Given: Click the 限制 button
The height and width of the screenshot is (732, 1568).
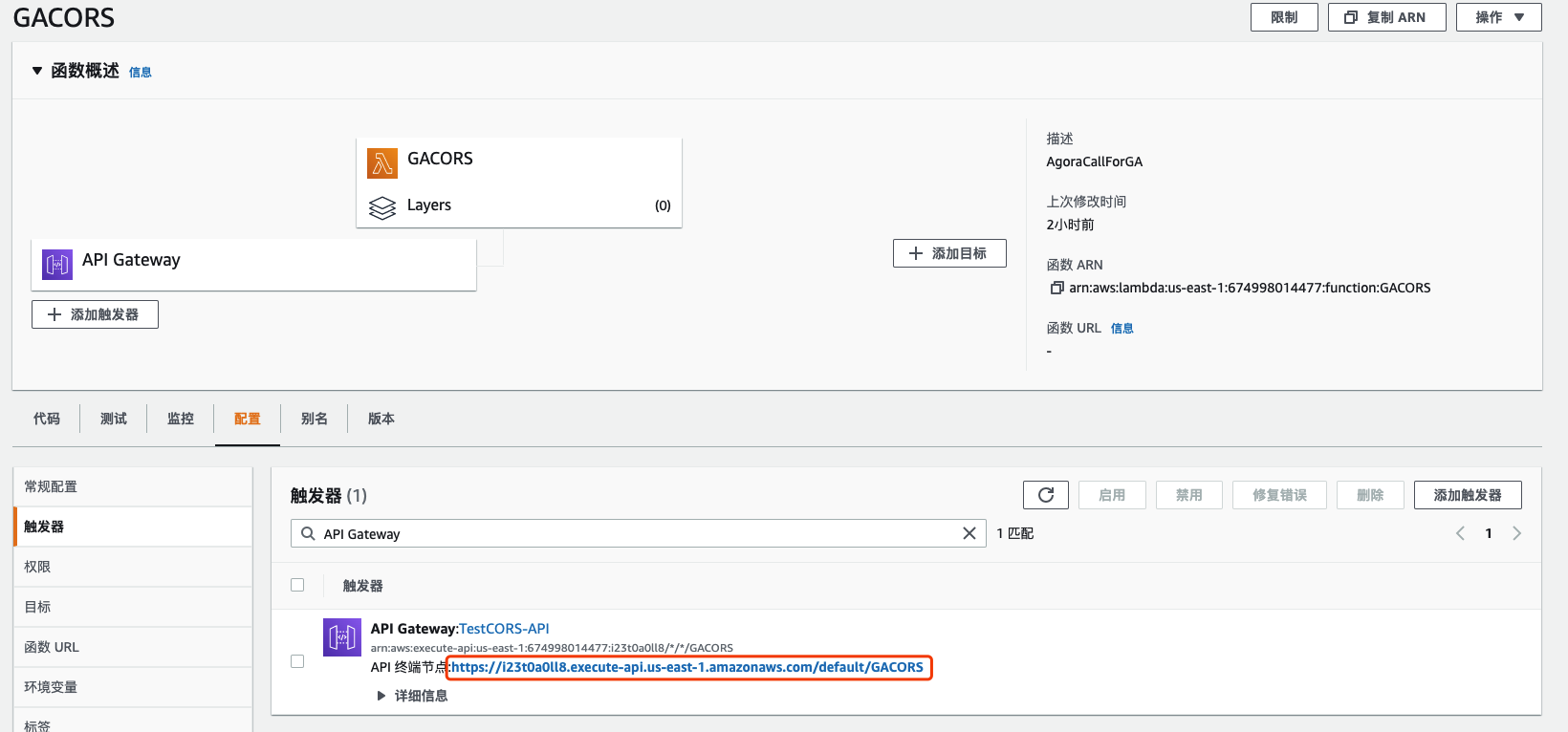Looking at the screenshot, I should pos(1284,17).
